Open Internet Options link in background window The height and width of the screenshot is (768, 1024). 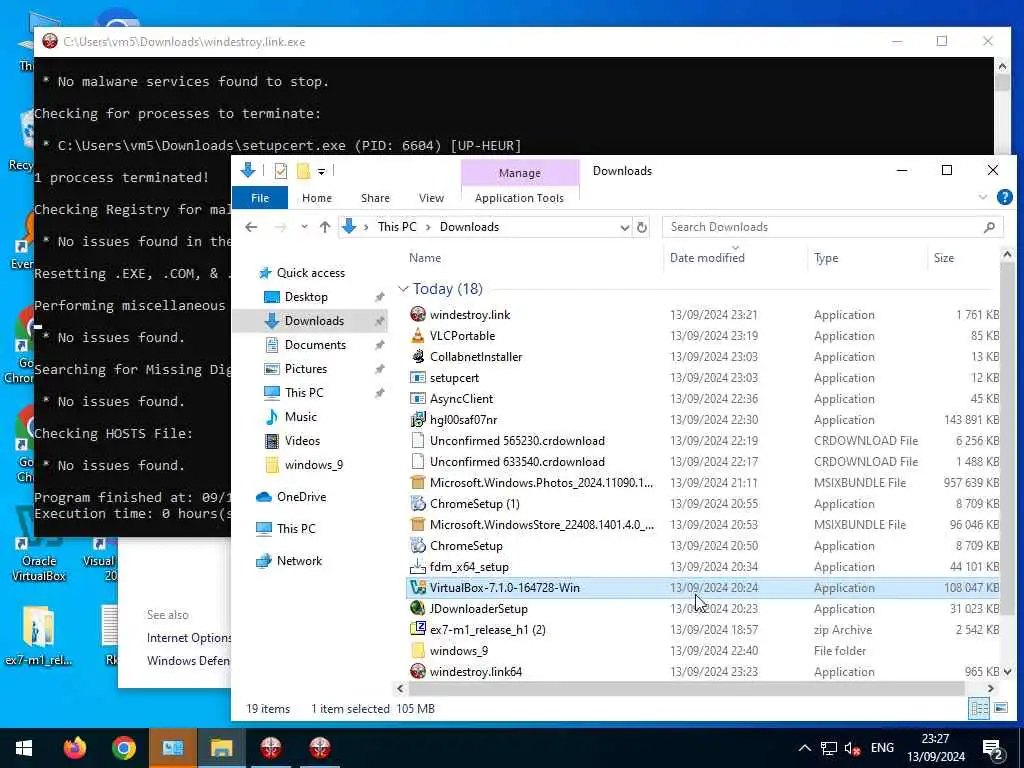pyautogui.click(x=189, y=637)
